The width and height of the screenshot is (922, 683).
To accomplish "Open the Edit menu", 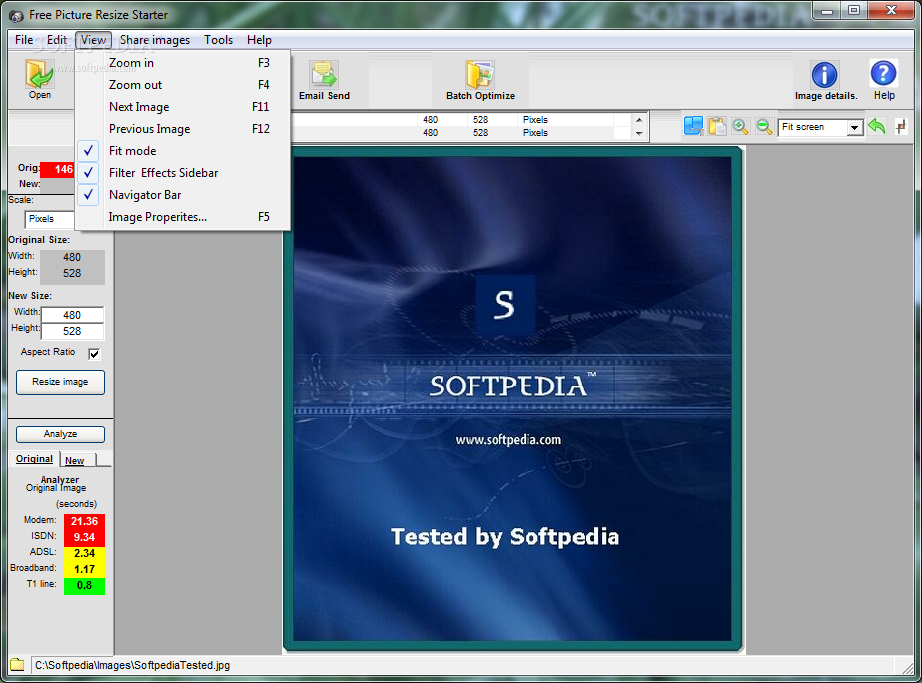I will click(56, 40).
